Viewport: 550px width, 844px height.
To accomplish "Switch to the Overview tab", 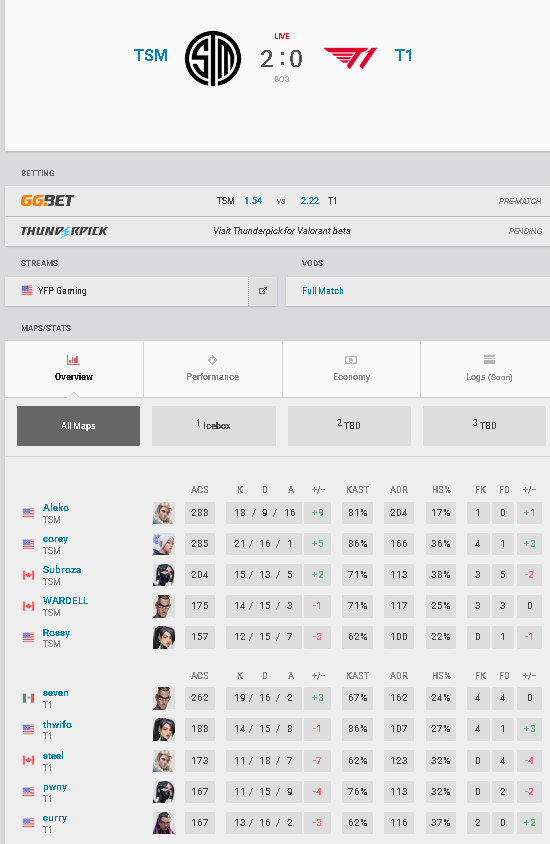I will click(74, 369).
